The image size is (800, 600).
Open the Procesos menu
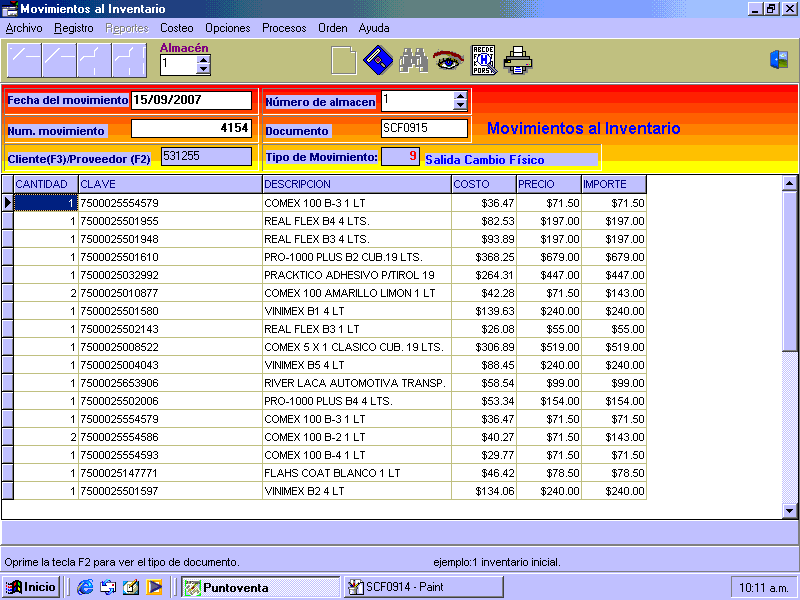284,28
